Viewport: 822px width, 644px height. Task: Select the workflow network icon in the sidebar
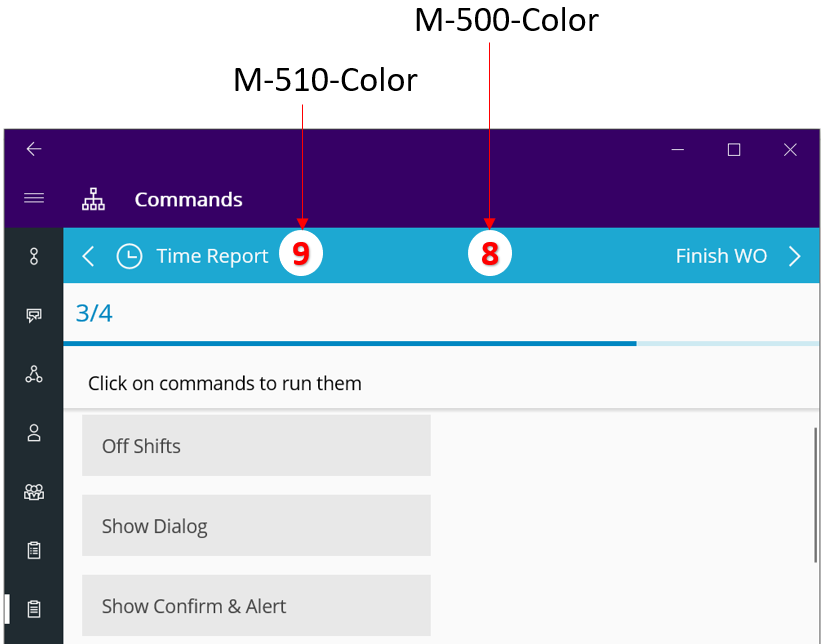[x=33, y=374]
